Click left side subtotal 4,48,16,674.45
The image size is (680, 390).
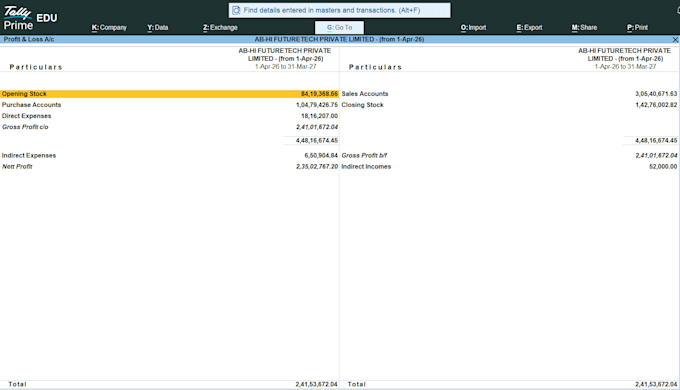(x=317, y=141)
